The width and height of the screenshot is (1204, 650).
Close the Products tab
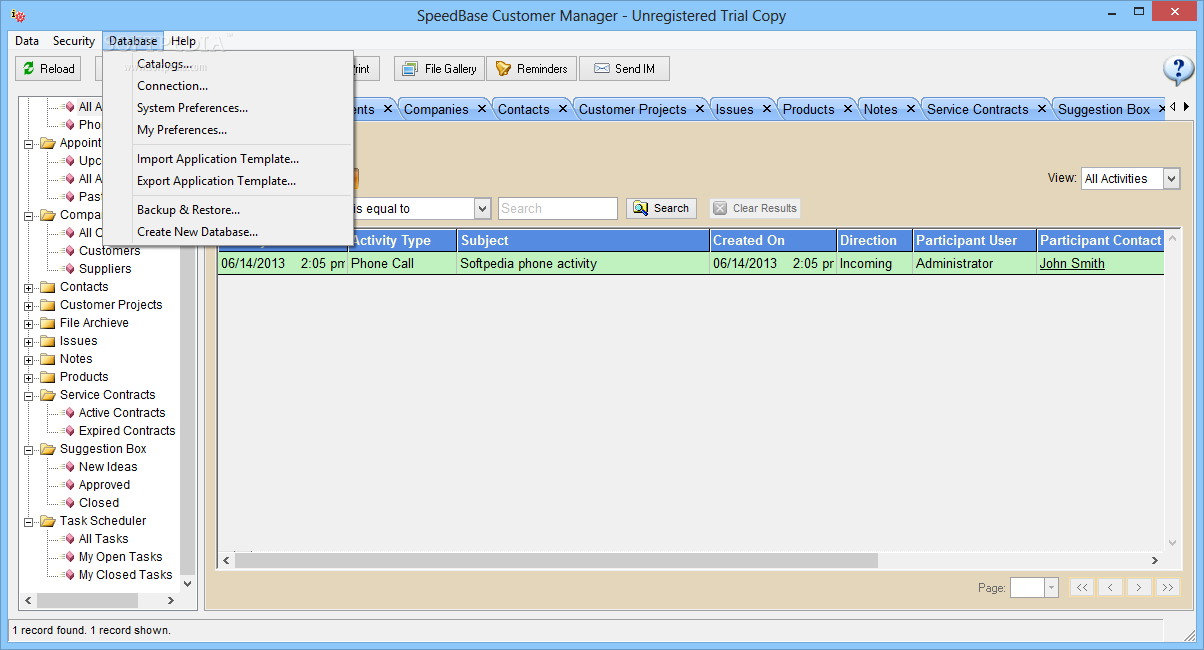[x=848, y=108]
